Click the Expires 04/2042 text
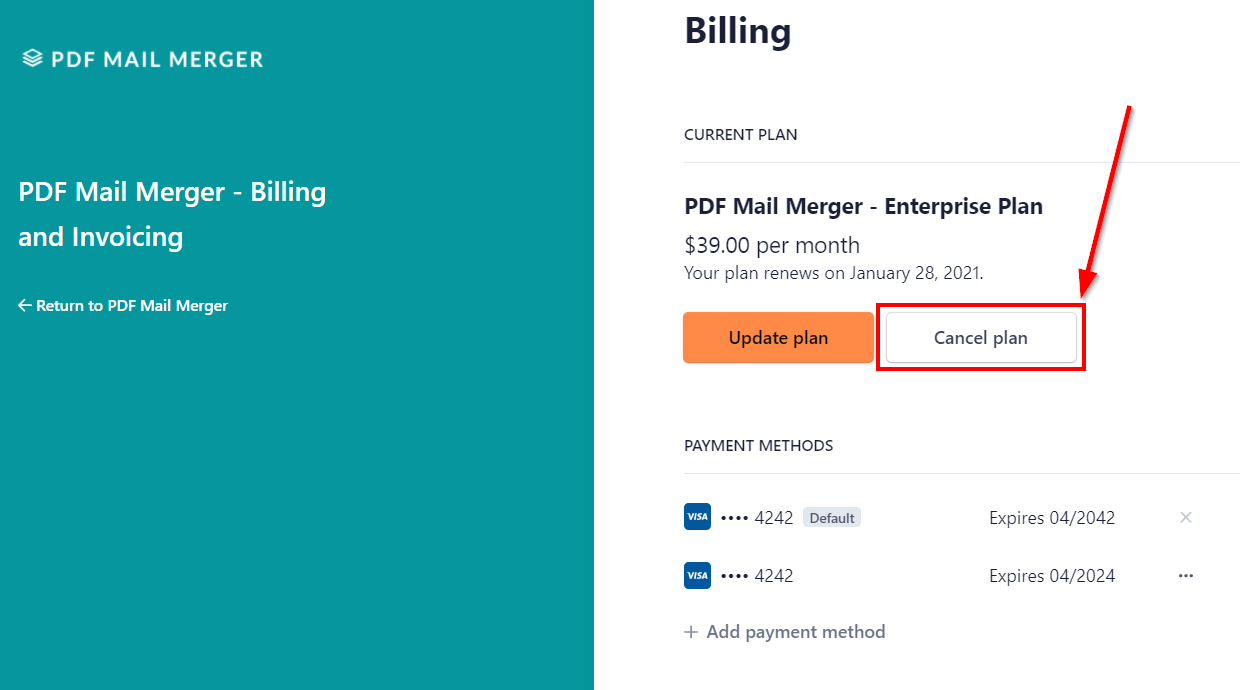The image size is (1240, 690). coord(1052,518)
